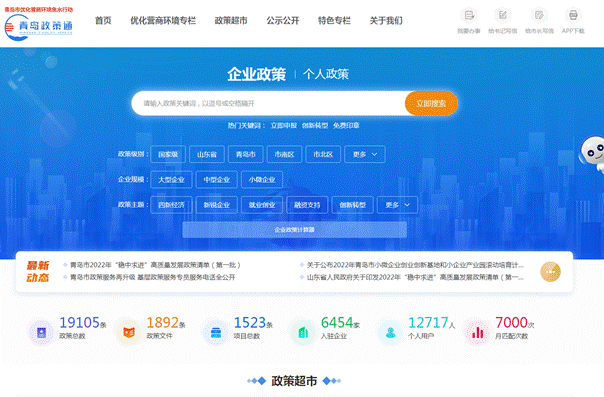Expand 更多 dropdown for policy level
This screenshot has height=397, width=604.
(365, 154)
